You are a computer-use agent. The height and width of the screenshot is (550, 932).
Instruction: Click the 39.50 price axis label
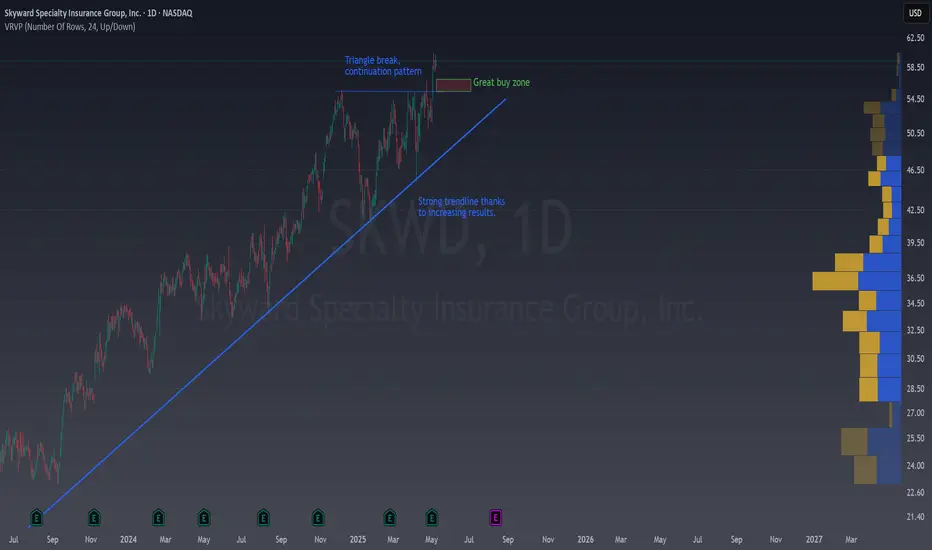coord(915,243)
